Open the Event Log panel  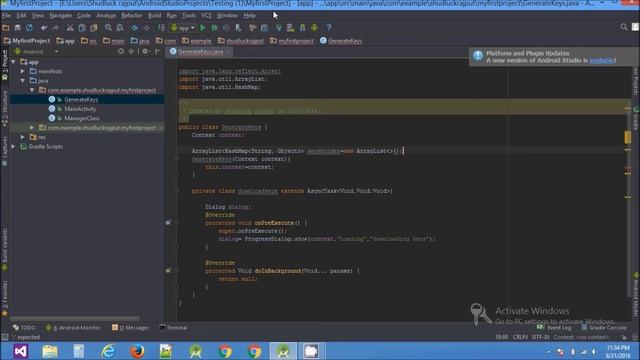554,328
